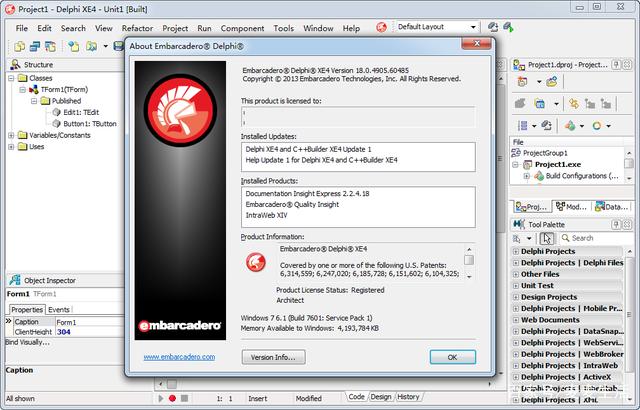The width and height of the screenshot is (640, 410).
Task: Click the play macro button in status bar
Action: click(x=161, y=398)
